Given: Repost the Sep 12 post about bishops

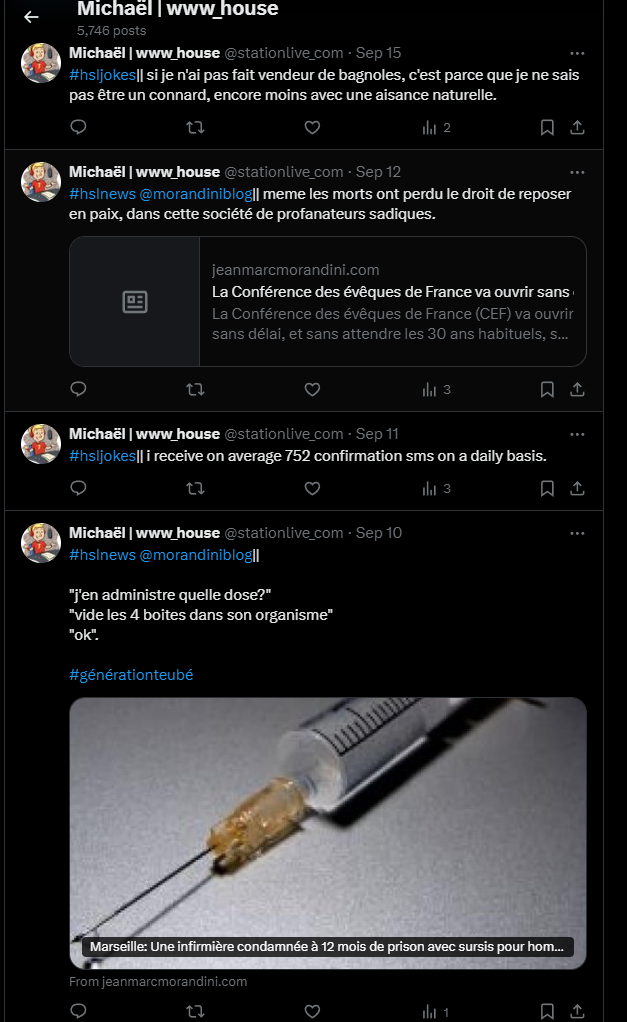Looking at the screenshot, I should 196,389.
